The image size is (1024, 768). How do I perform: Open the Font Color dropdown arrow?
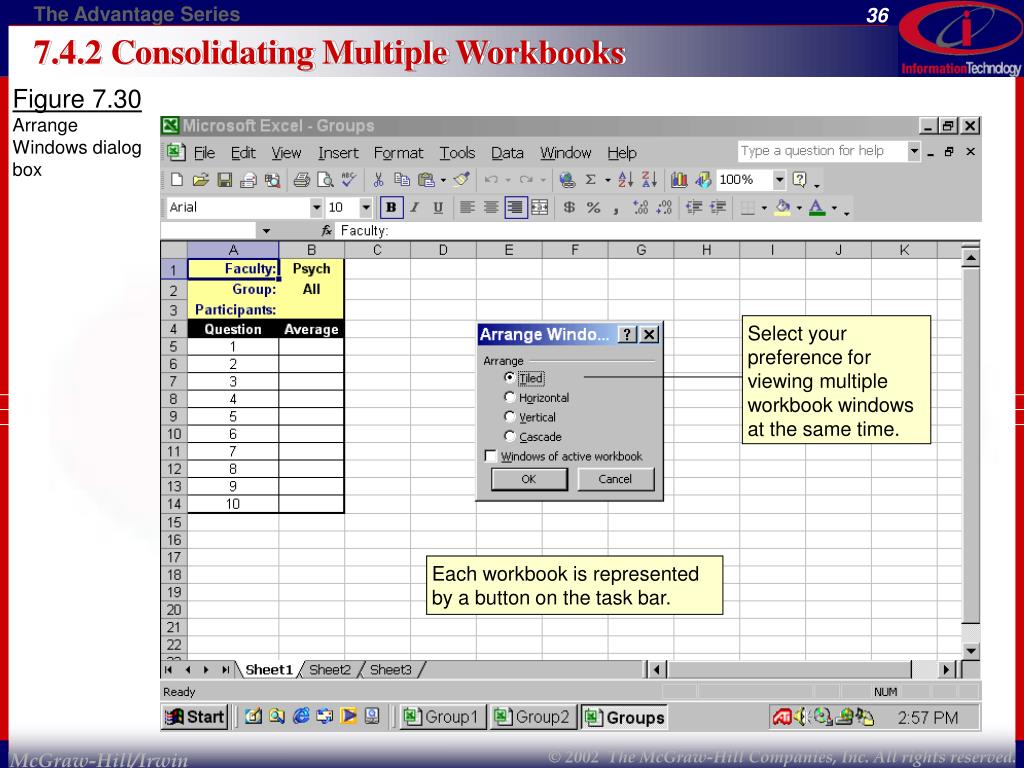834,208
